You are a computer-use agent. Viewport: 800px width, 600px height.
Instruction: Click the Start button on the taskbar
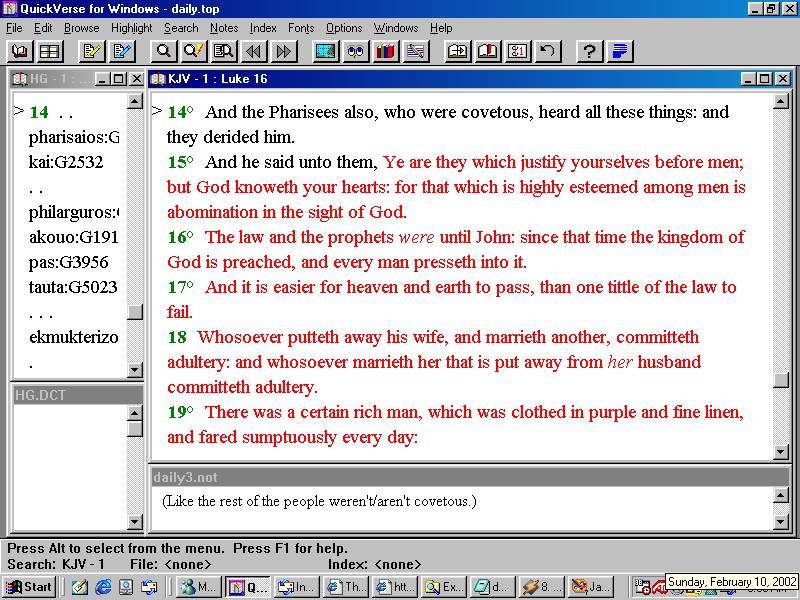pos(30,587)
